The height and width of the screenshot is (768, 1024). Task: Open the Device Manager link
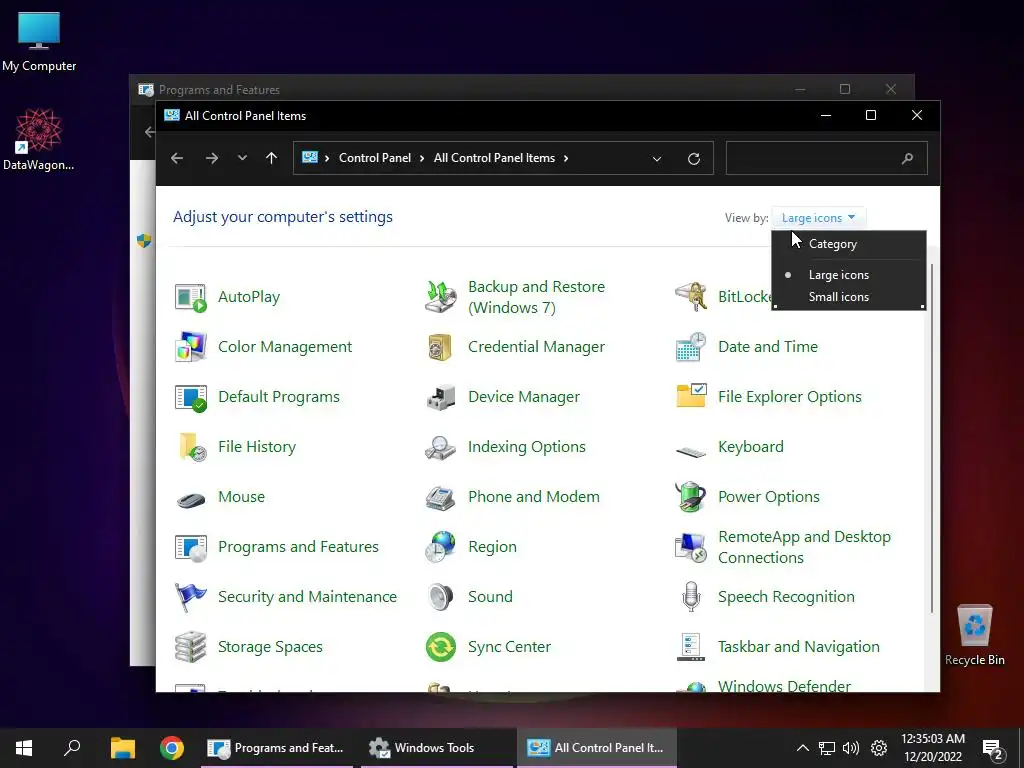(524, 397)
